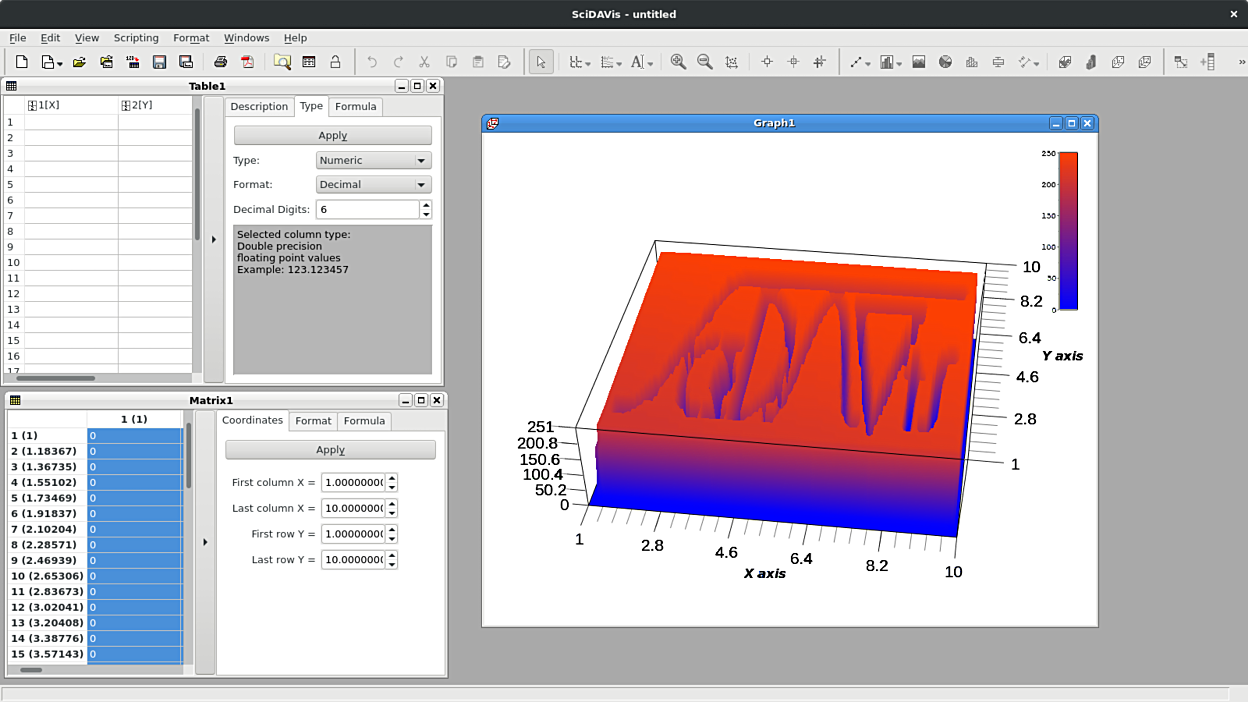1248x702 pixels.
Task: Click the color scale legend bar in Graph1
Action: tap(1067, 230)
